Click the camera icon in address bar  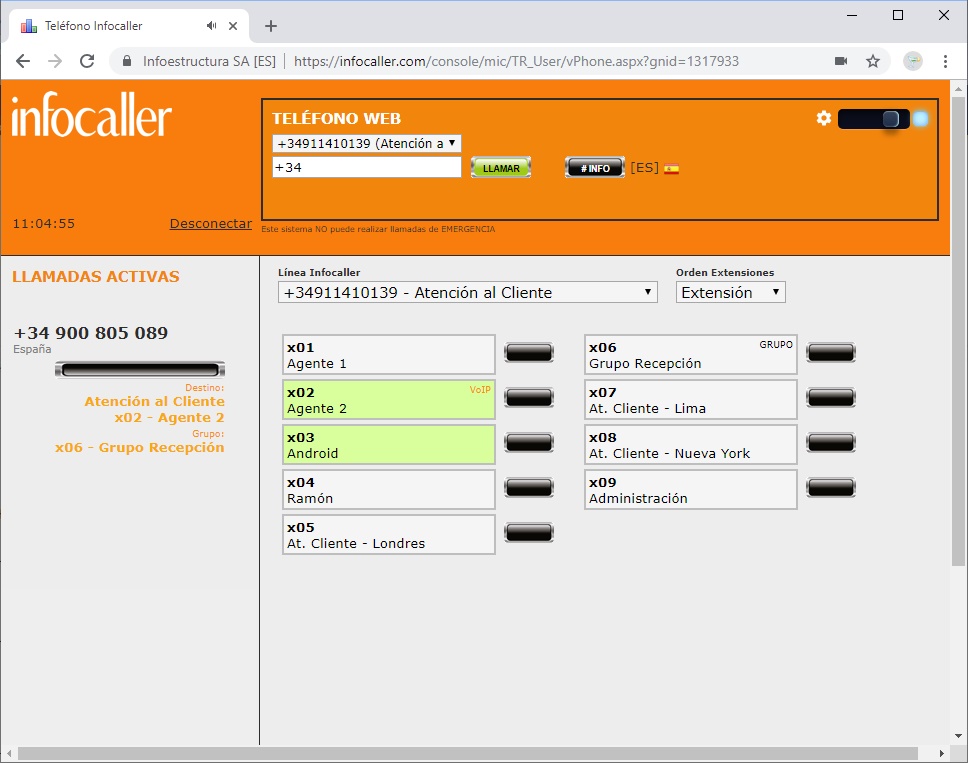pos(841,61)
